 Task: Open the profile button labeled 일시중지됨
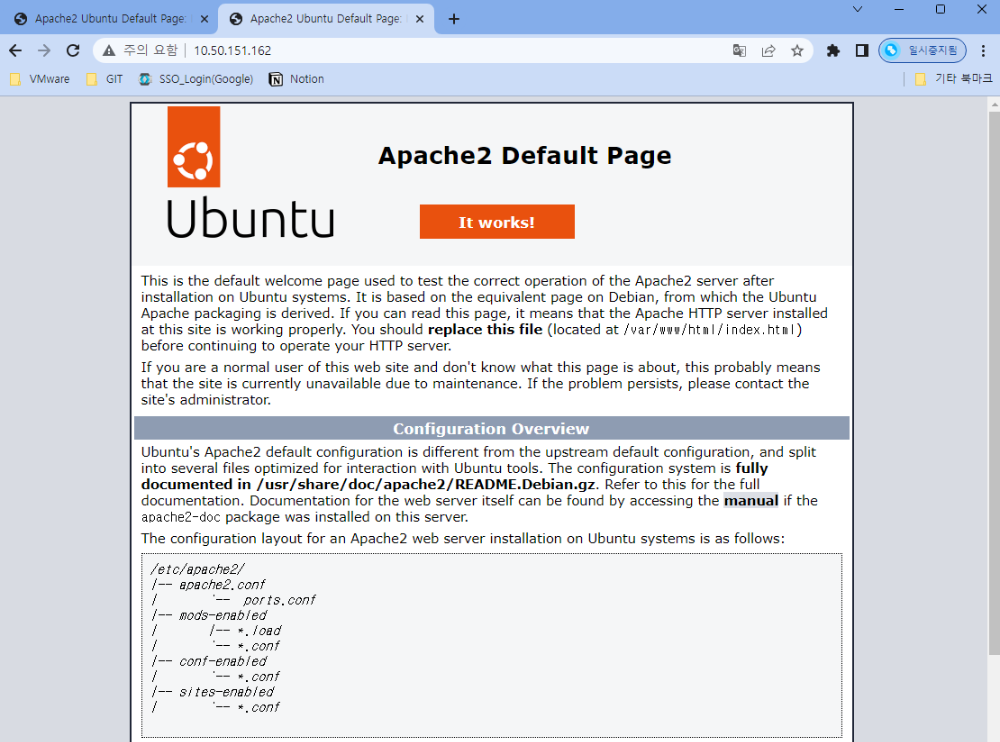(x=922, y=50)
